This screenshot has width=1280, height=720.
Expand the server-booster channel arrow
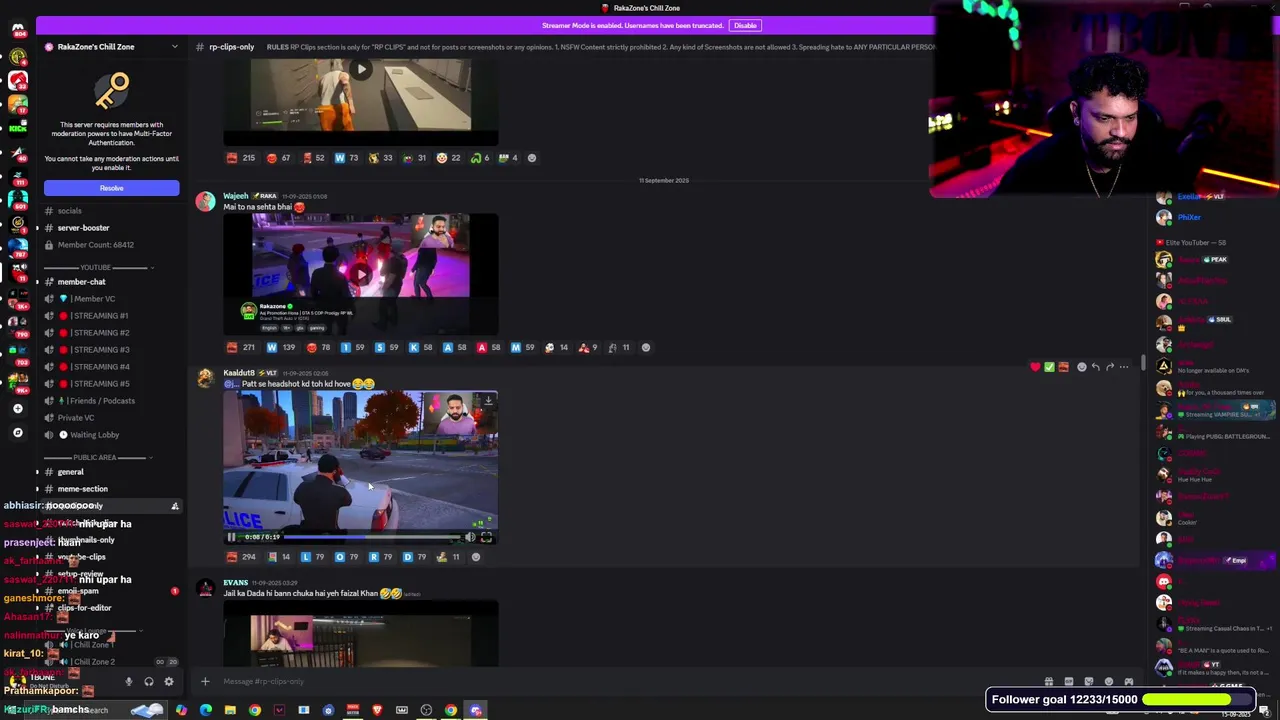37,228
